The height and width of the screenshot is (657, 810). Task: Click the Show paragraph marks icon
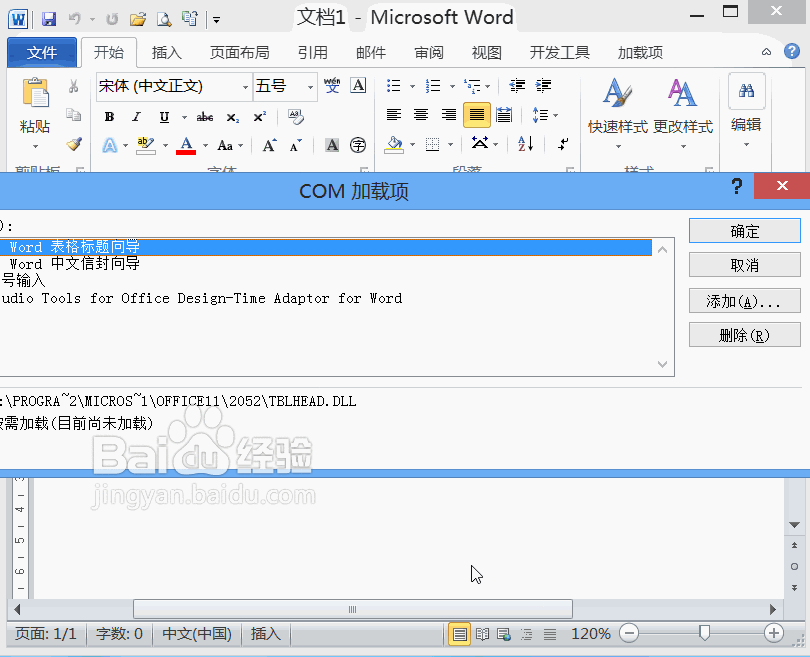pos(563,144)
